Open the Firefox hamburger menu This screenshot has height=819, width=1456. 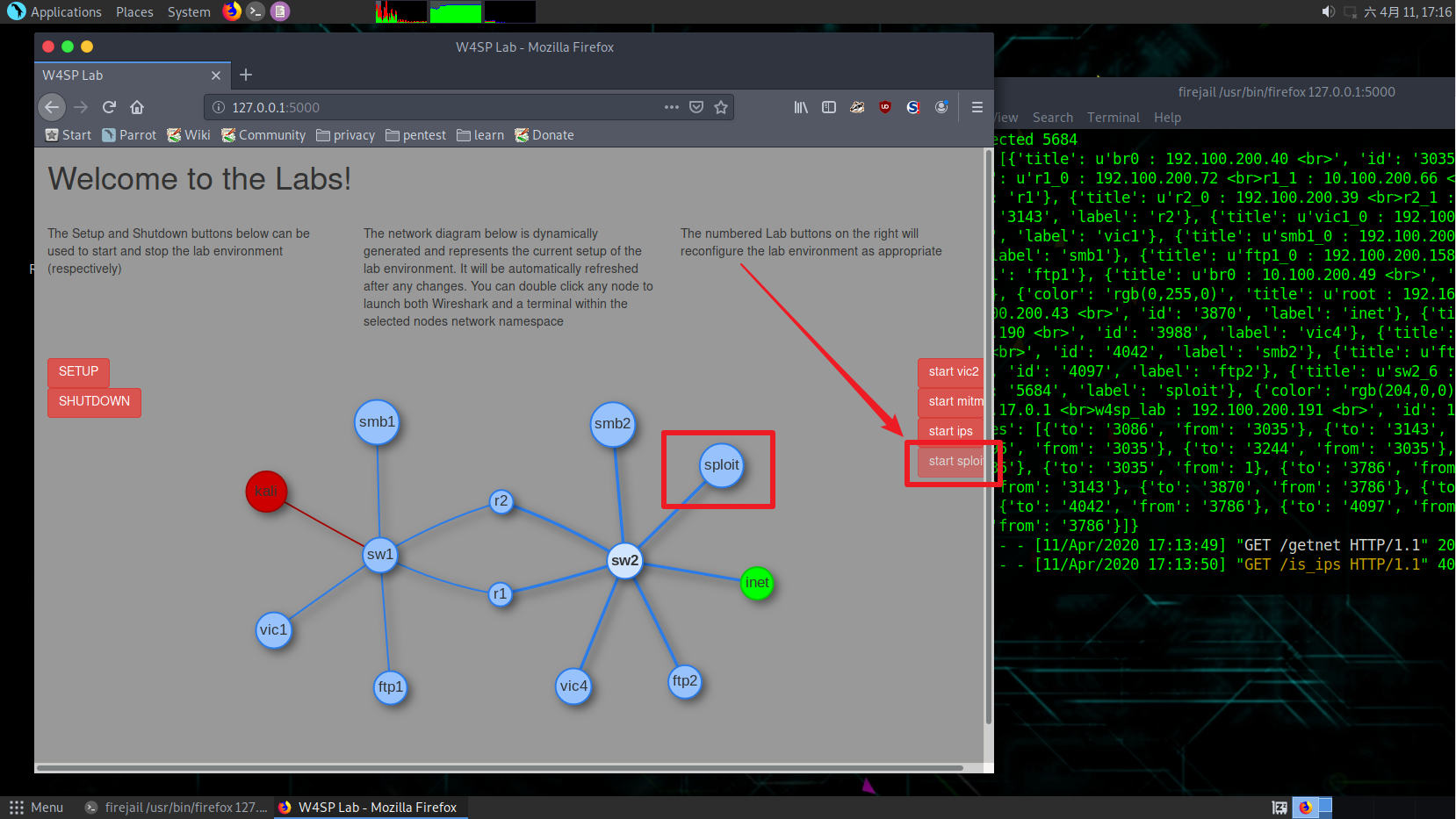[x=977, y=107]
